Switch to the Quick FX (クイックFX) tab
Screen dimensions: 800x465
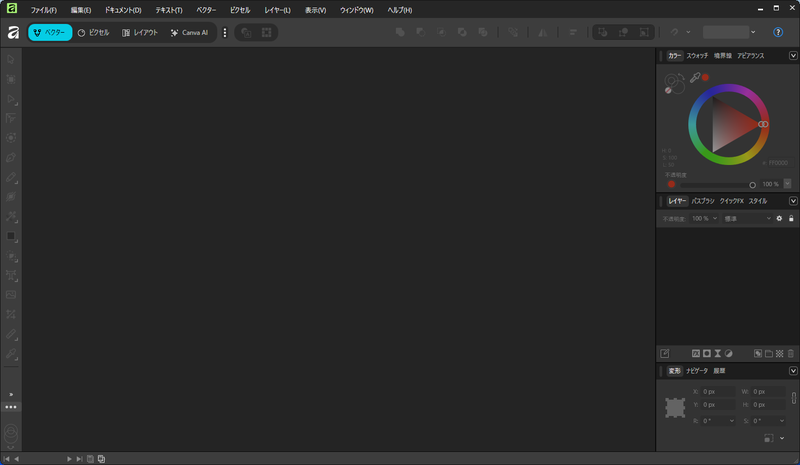pos(732,201)
